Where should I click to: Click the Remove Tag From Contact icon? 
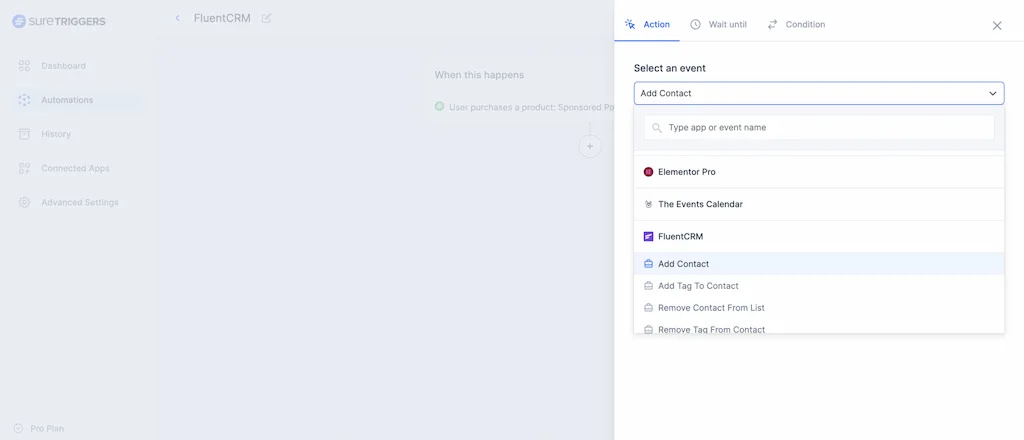(648, 330)
